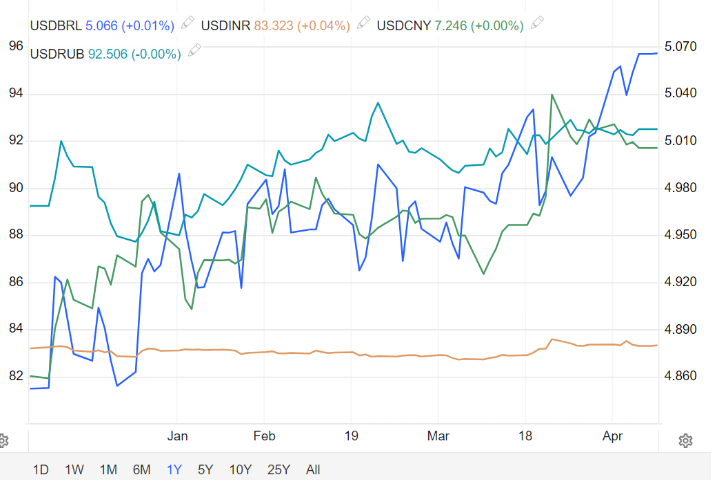Open right axis settings gear
Image resolution: width=712 pixels, height=482 pixels.
pyautogui.click(x=686, y=441)
